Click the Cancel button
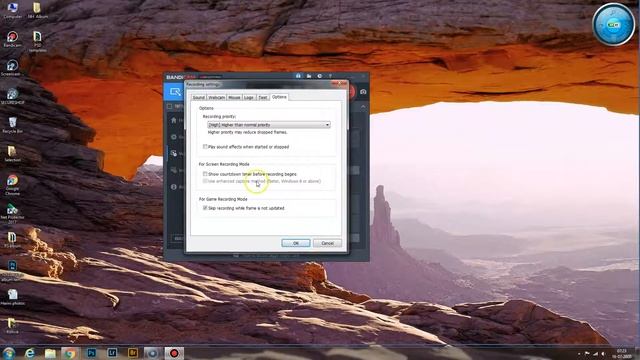Screen dimensions: 640x360 coord(327,243)
